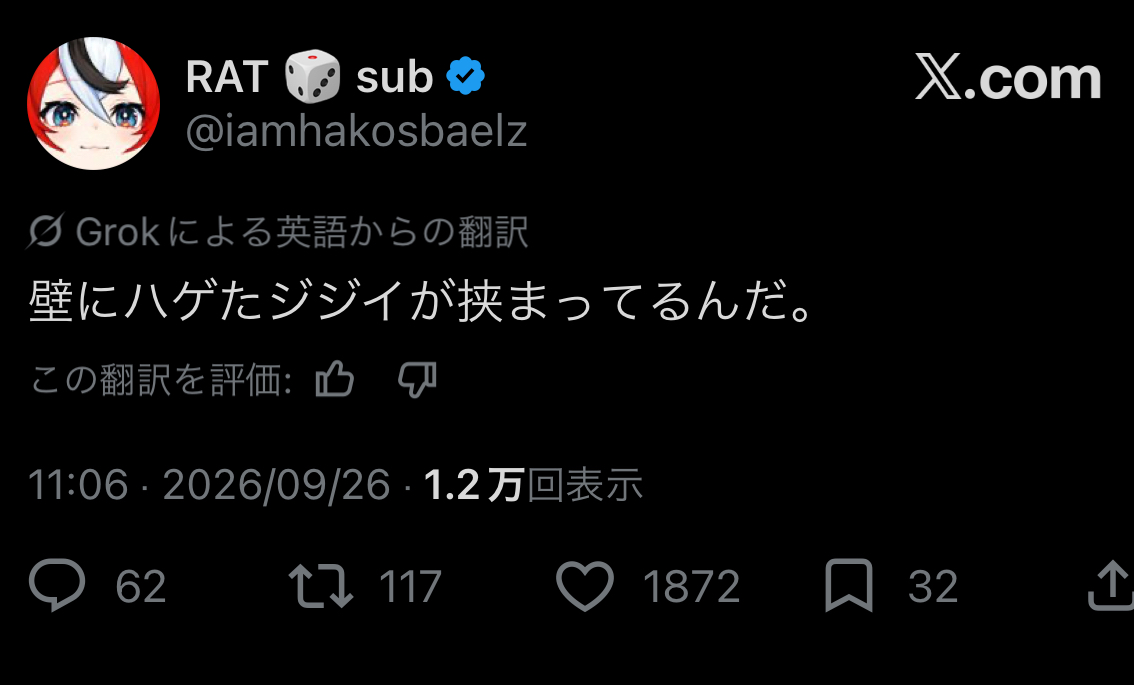Viewport: 1134px width, 685px height.
Task: Click the Grok slashed-circle logo icon
Action: pos(46,231)
